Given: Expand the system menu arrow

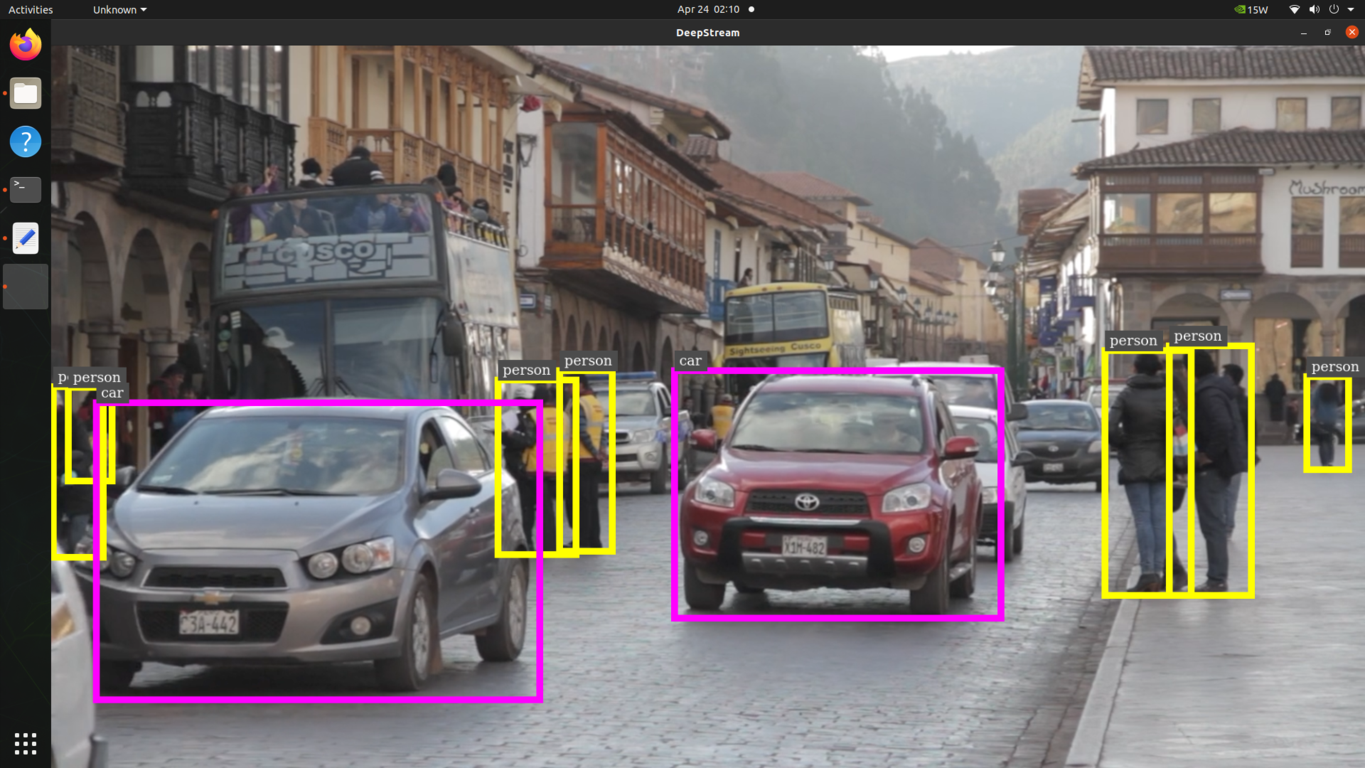Looking at the screenshot, I should tap(1351, 10).
